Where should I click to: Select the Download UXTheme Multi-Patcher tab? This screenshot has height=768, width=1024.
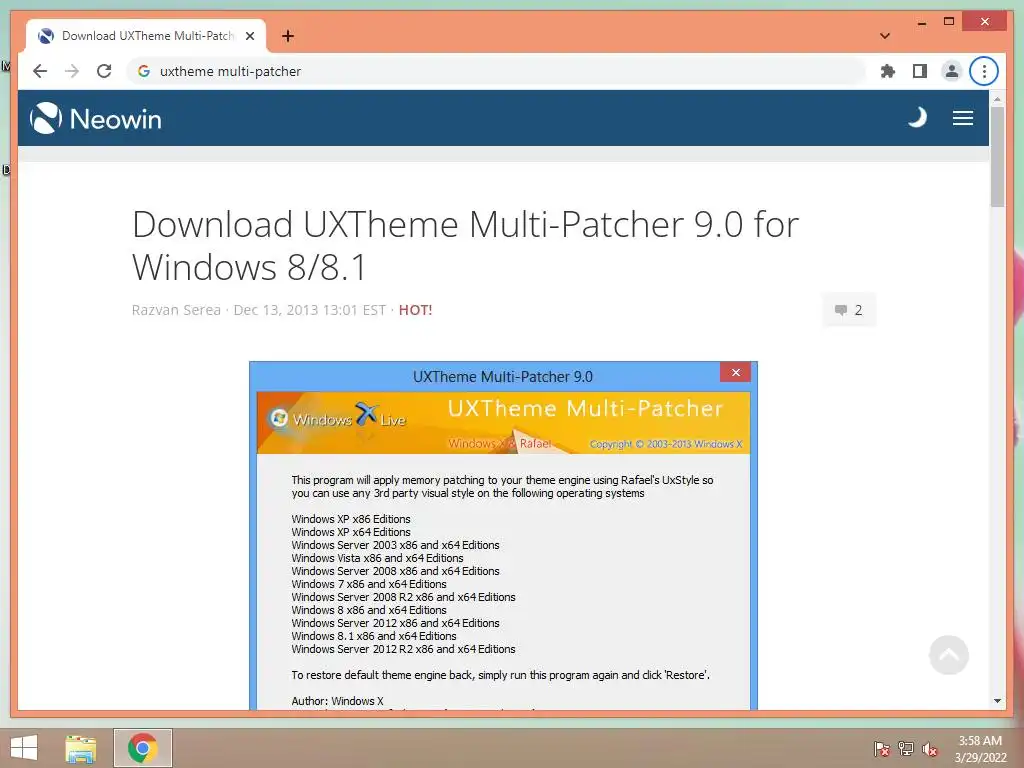coord(146,36)
